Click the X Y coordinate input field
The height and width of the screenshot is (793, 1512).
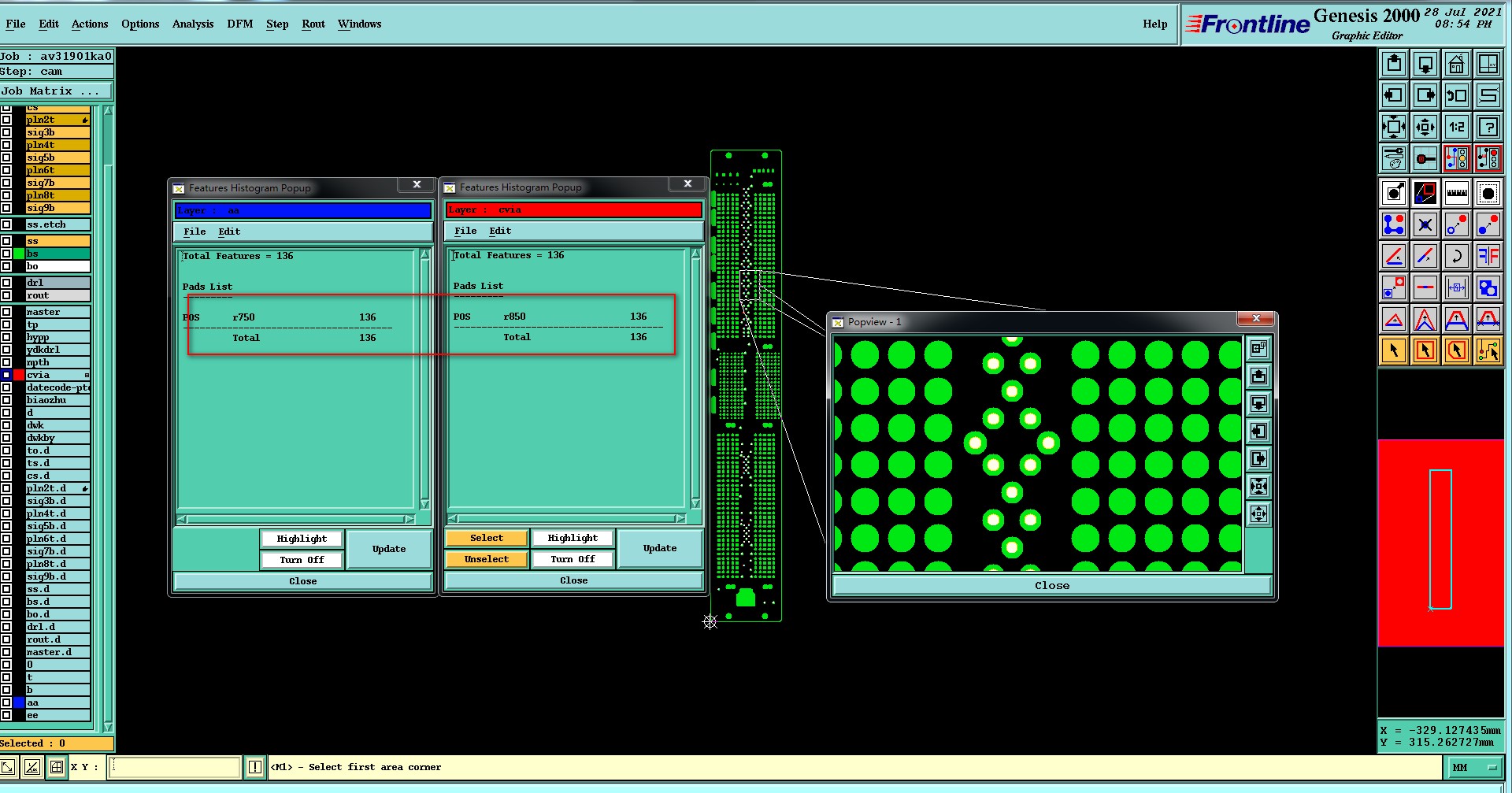point(175,767)
